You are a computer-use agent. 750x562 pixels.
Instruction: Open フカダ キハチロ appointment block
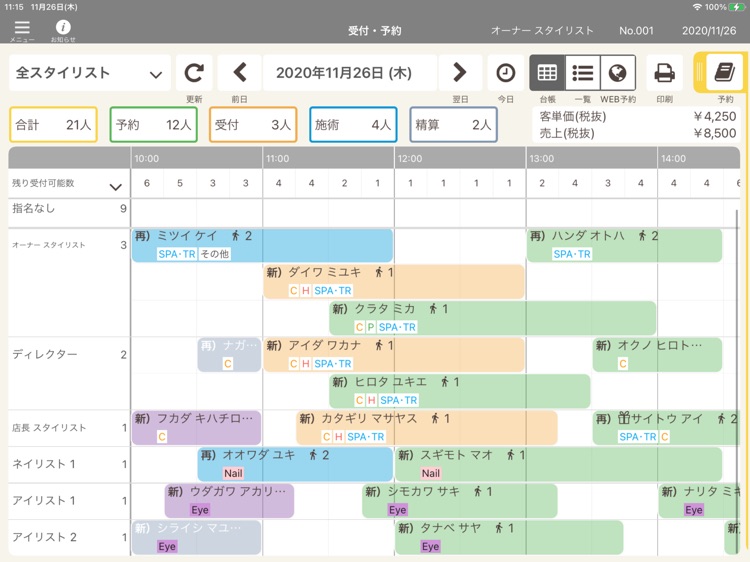point(197,427)
